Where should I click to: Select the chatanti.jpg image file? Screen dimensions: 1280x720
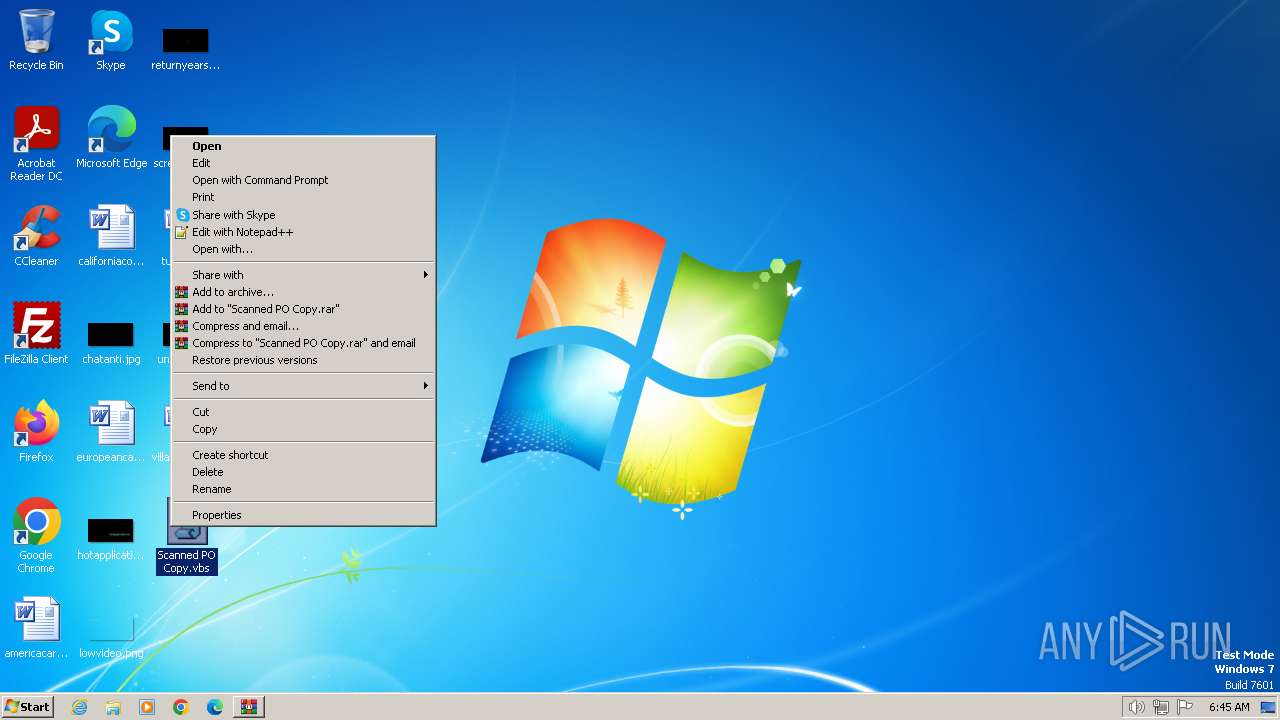[x=111, y=341]
